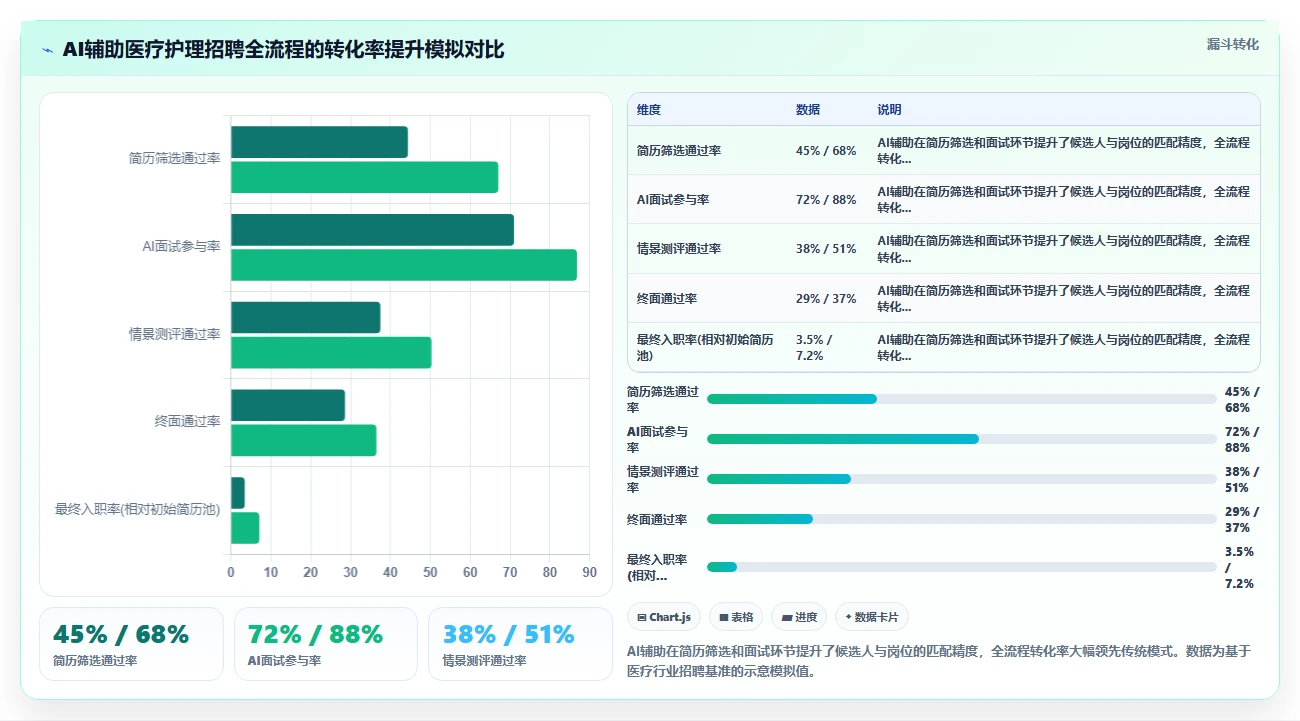
Task: Click the title AI辅助医疗护理招聘全流程的转化率提升模拟对比
Action: click(284, 50)
